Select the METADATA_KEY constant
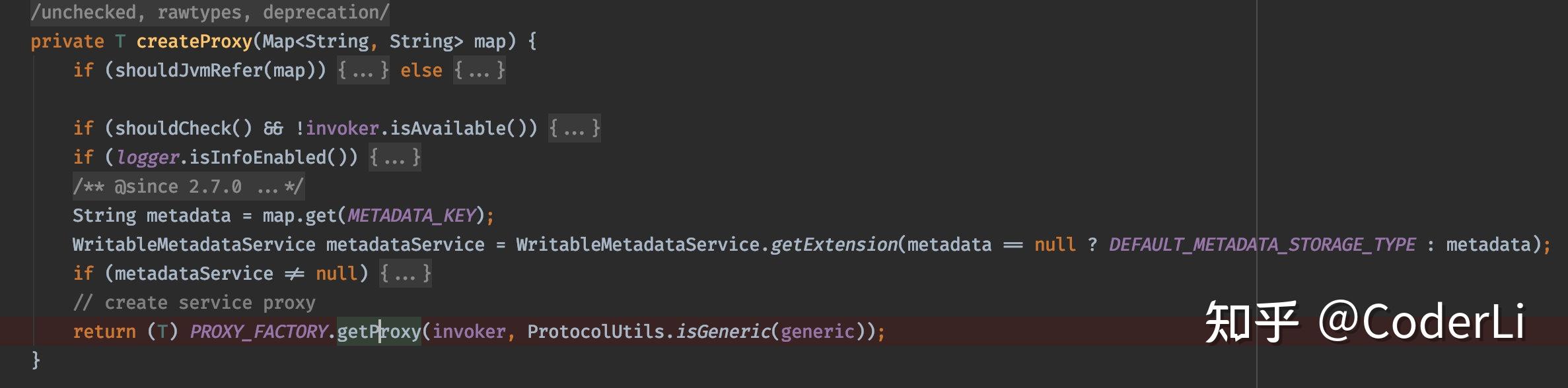 pyautogui.click(x=411, y=215)
